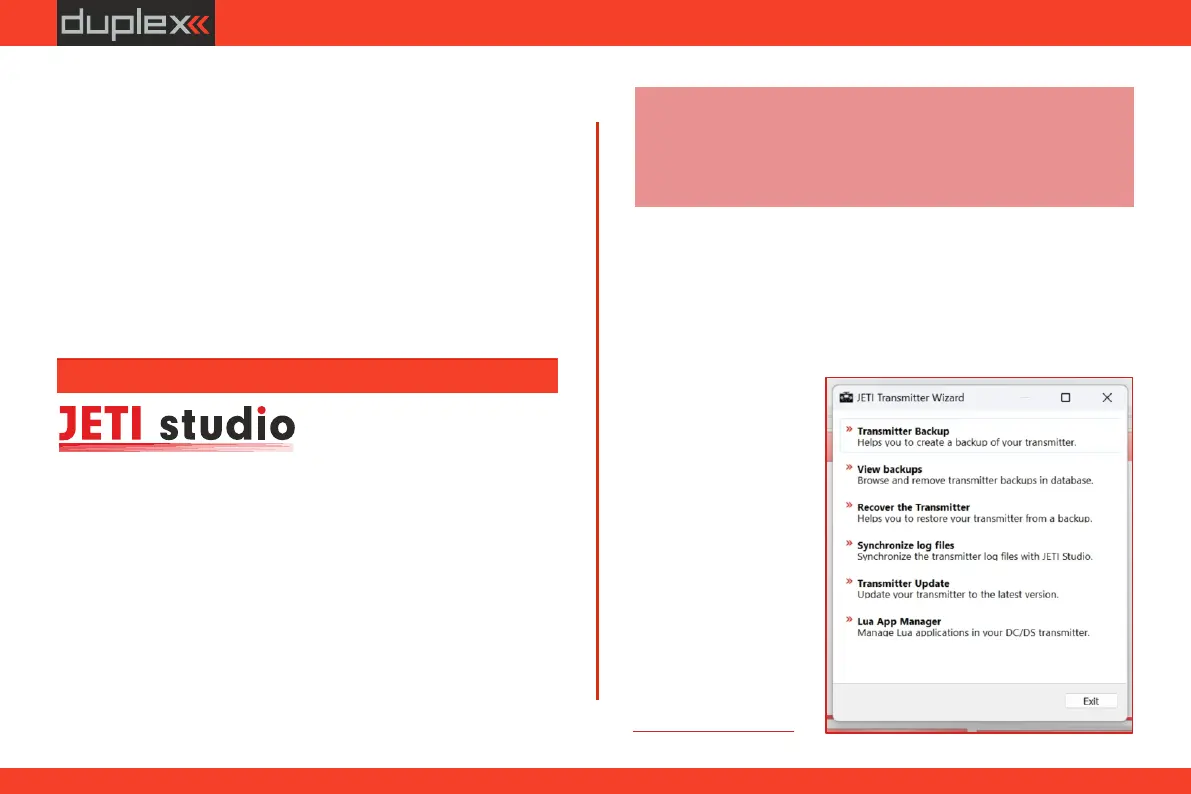
Task: Click the red arrow beside Lua App Manager
Action: click(848, 619)
